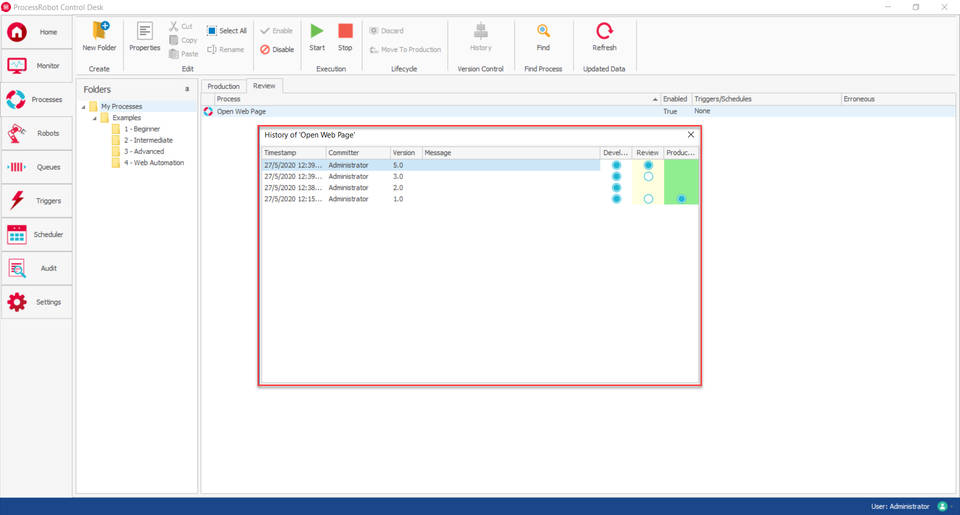Select the 2 - Intermediate folder

(148, 140)
